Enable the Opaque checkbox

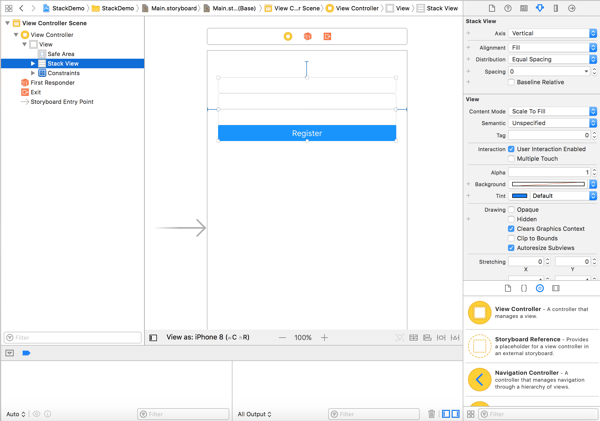pyautogui.click(x=511, y=210)
